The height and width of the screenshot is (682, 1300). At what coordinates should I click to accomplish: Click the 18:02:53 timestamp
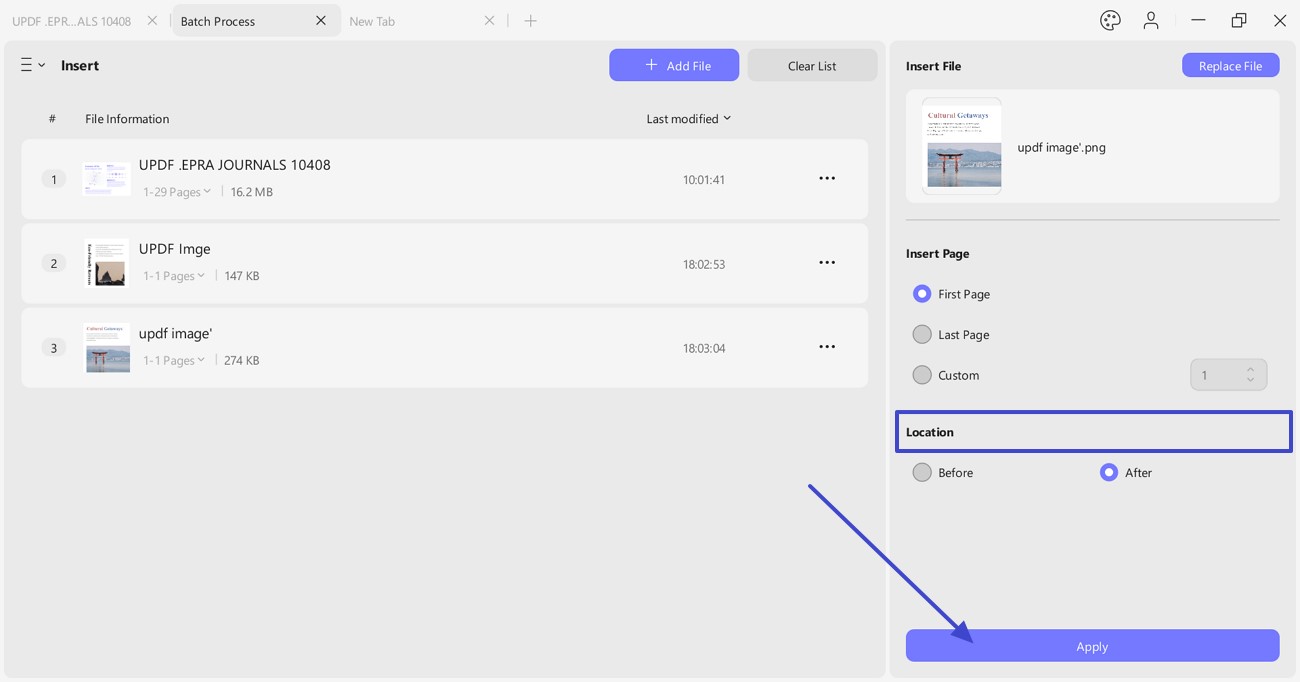click(x=704, y=264)
